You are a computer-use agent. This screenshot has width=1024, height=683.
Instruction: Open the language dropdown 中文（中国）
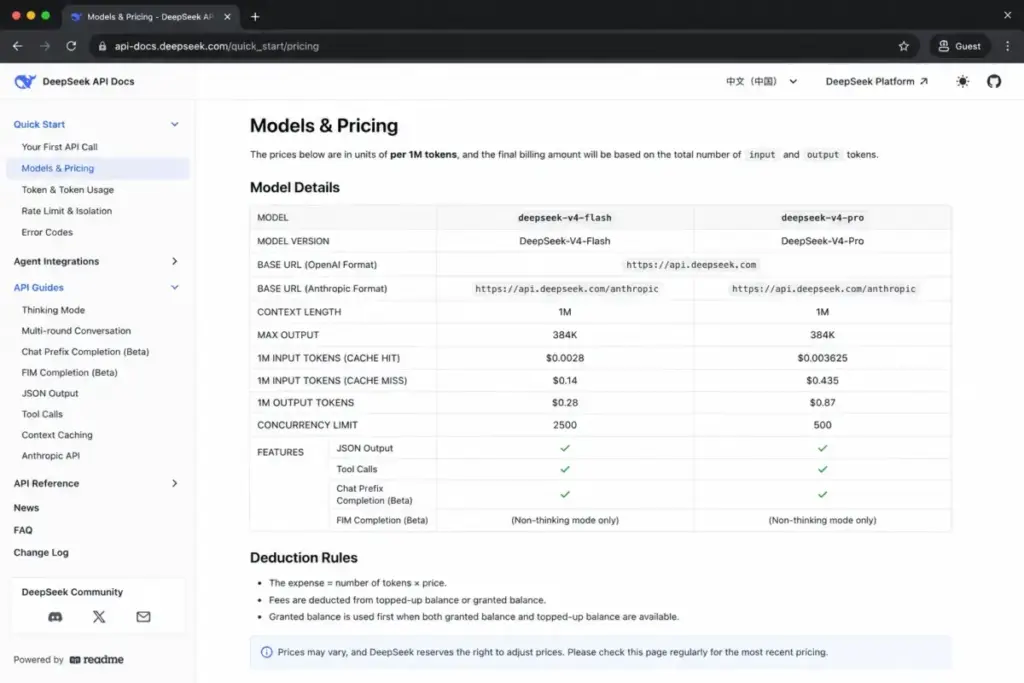click(x=761, y=82)
